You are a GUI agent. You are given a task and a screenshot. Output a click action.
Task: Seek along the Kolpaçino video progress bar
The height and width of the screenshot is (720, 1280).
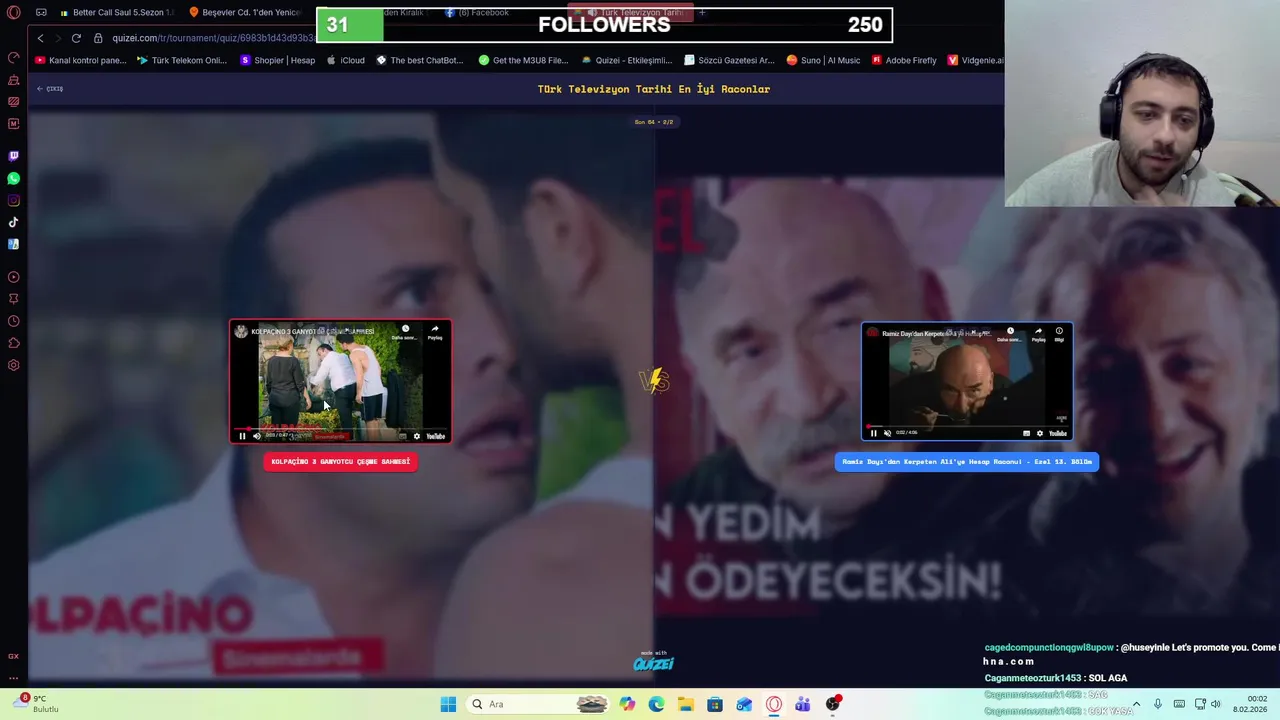coord(340,428)
